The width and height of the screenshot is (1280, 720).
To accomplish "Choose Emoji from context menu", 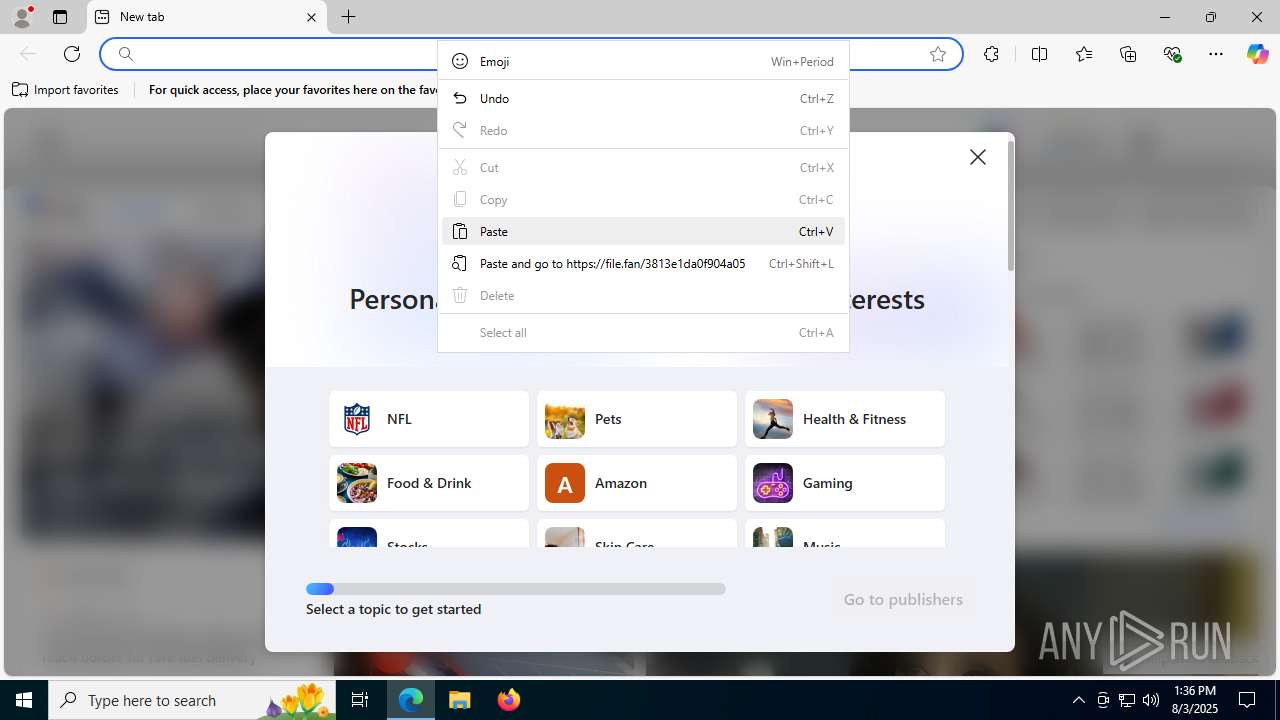I will [x=643, y=61].
